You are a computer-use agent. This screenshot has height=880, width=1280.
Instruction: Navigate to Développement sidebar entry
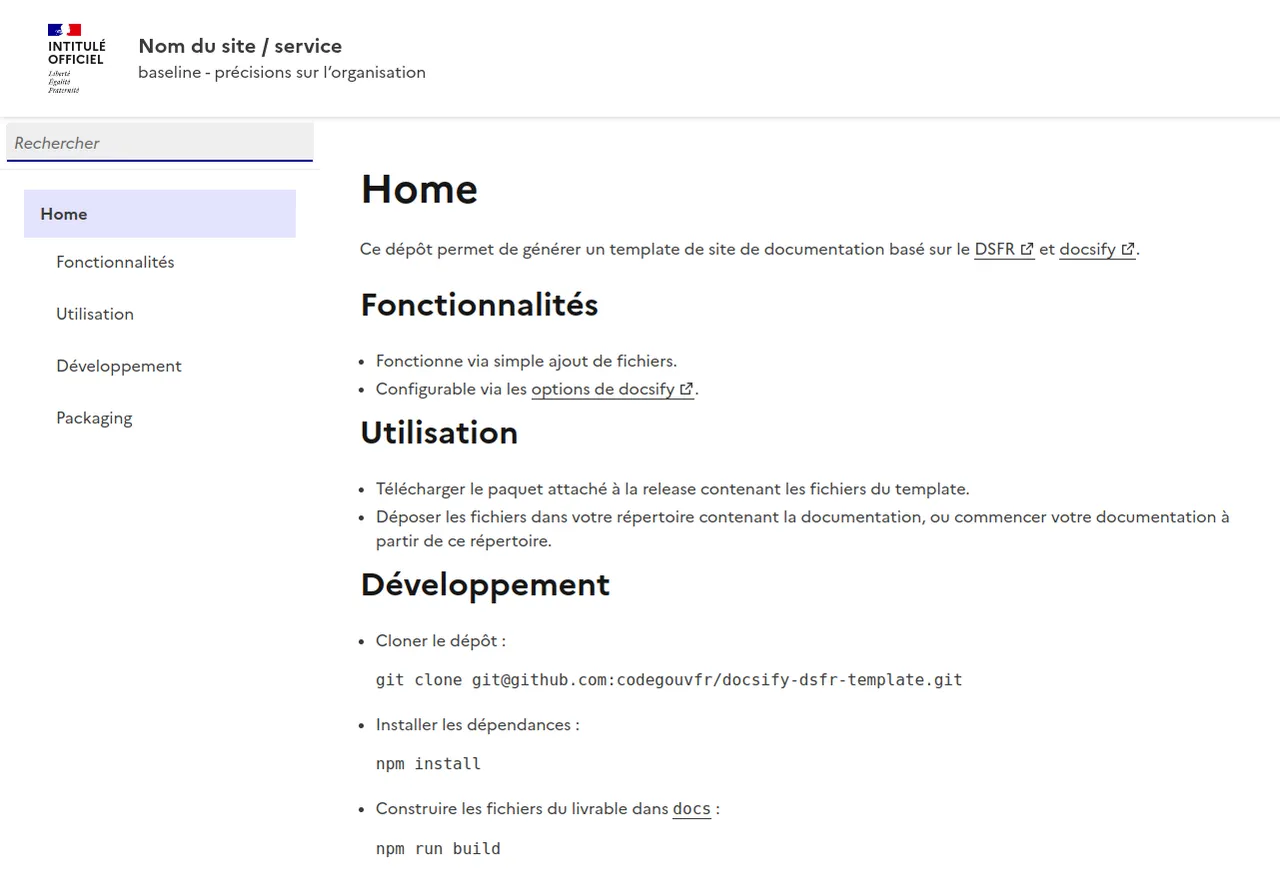(x=119, y=366)
